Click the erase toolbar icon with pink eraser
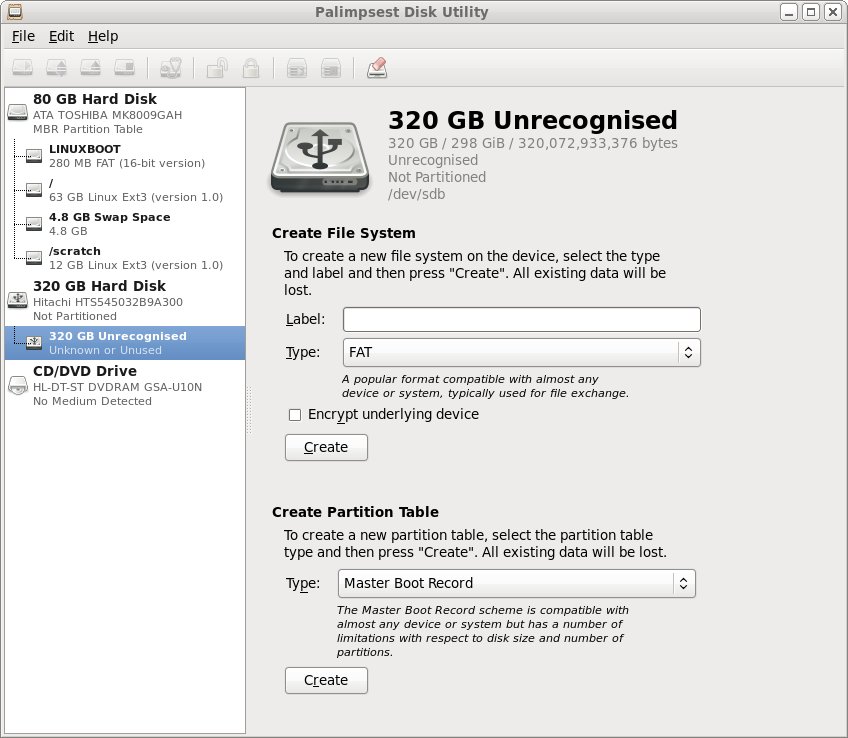The height and width of the screenshot is (738, 848). click(377, 68)
